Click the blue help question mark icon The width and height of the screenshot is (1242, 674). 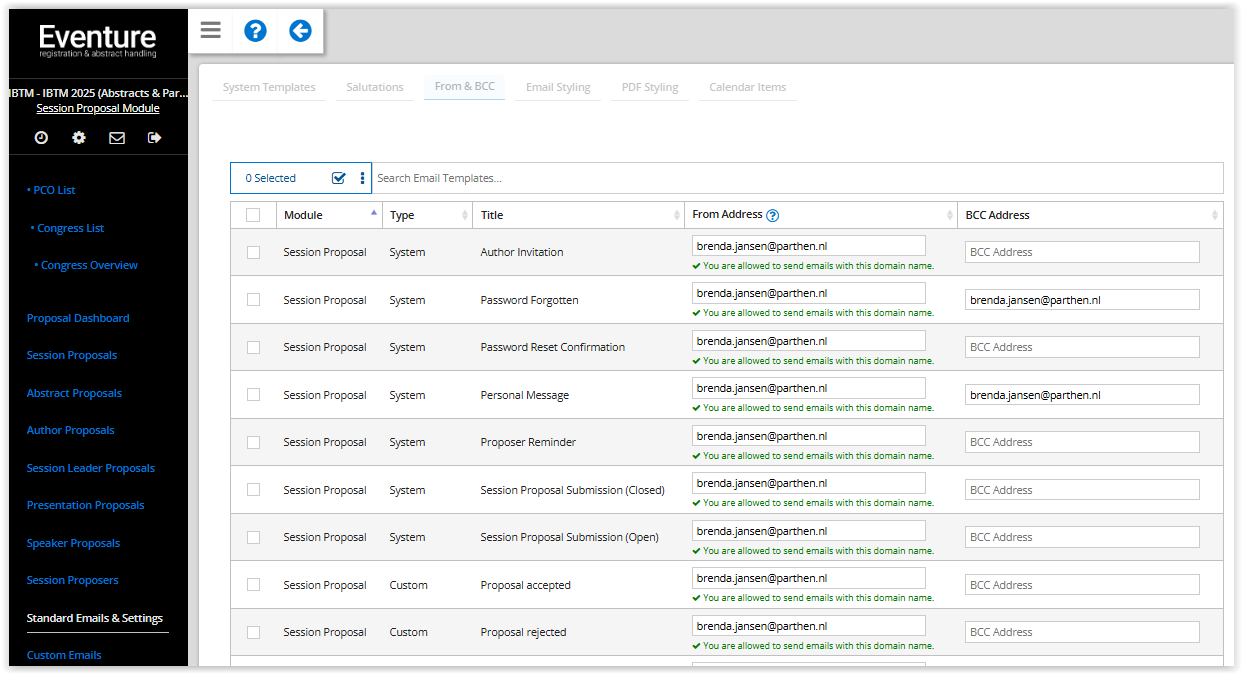click(x=255, y=30)
